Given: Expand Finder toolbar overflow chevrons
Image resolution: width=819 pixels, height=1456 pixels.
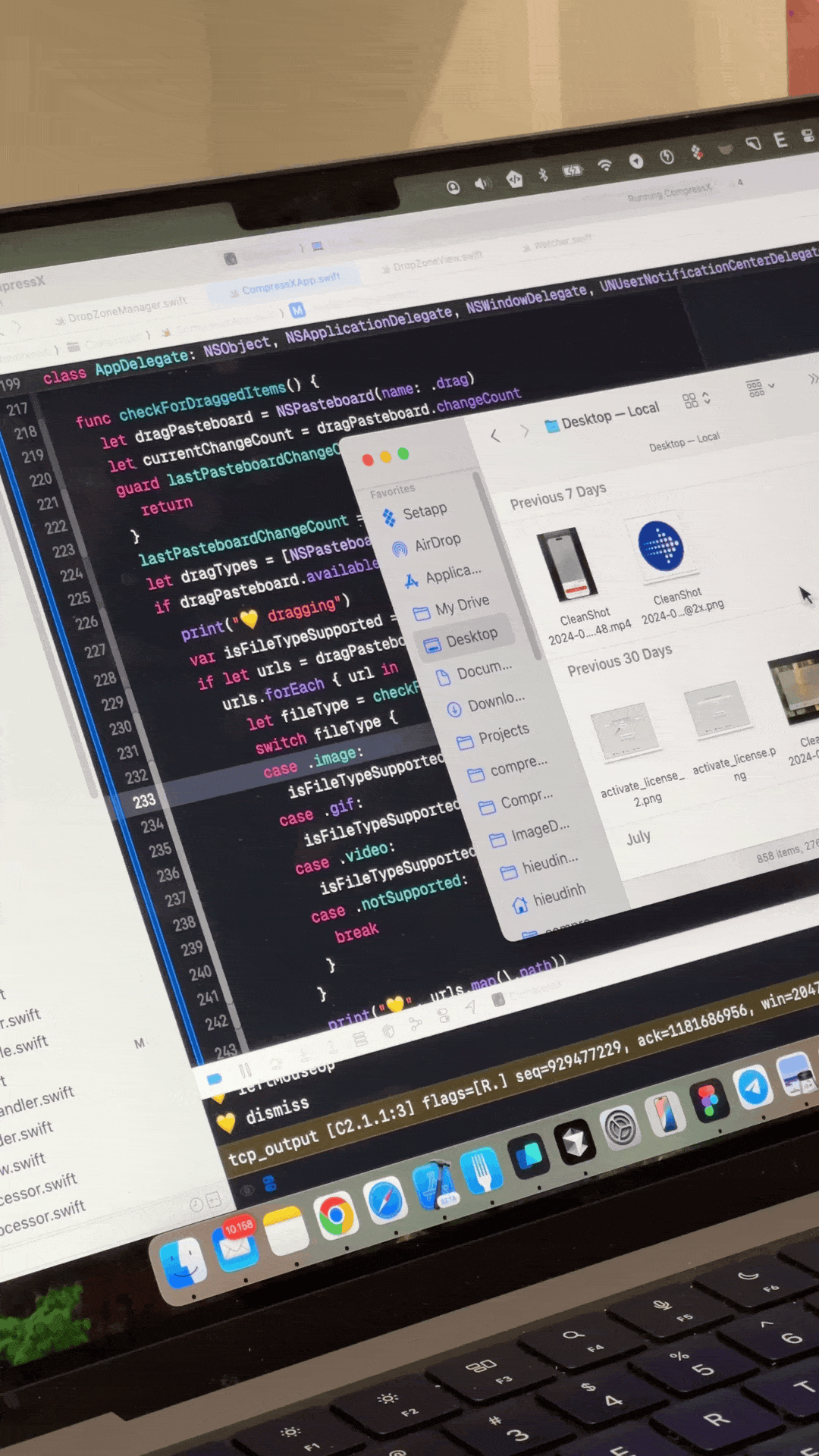Looking at the screenshot, I should point(812,378).
